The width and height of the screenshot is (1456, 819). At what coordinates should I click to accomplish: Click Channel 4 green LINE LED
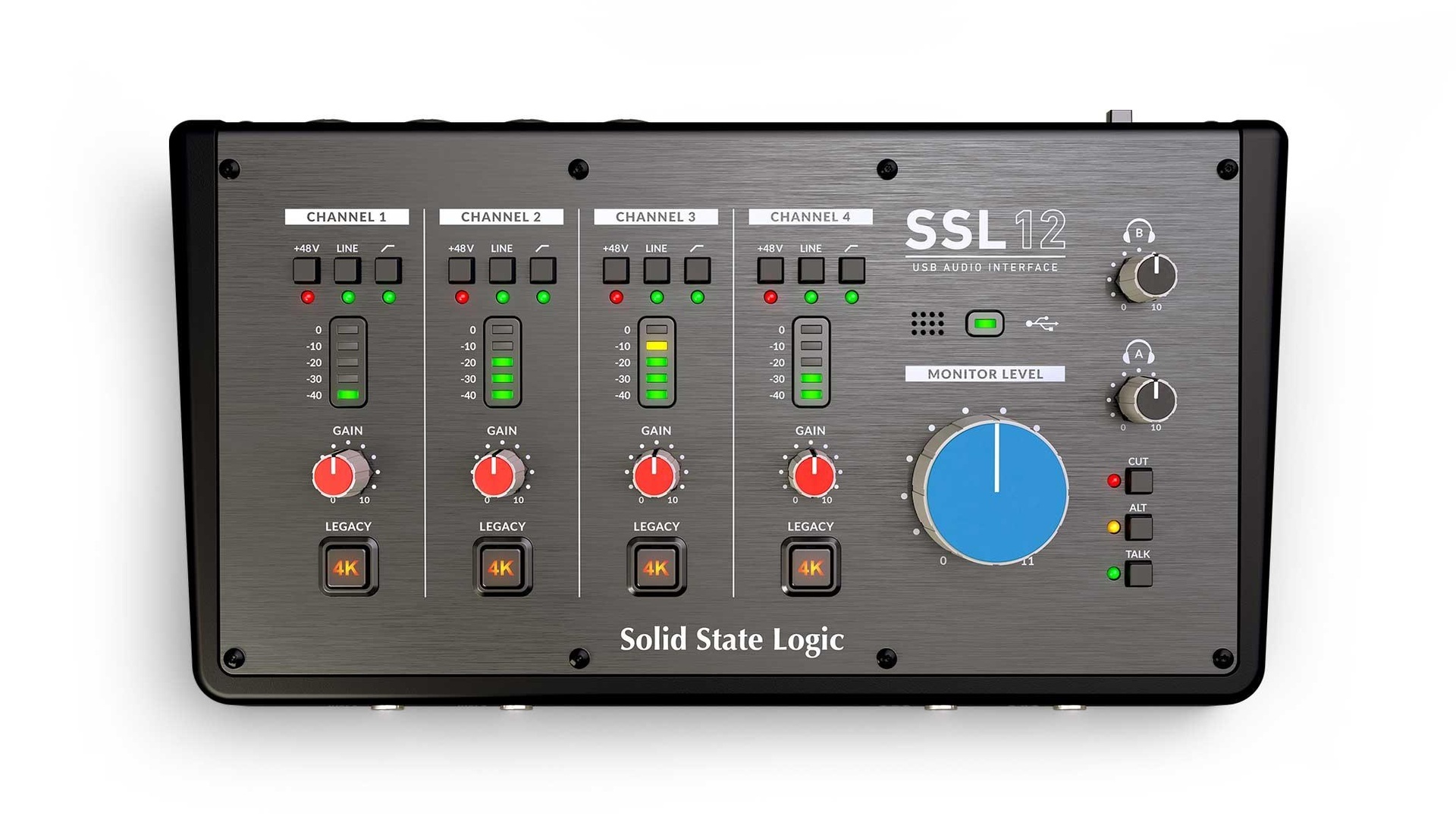[x=811, y=297]
